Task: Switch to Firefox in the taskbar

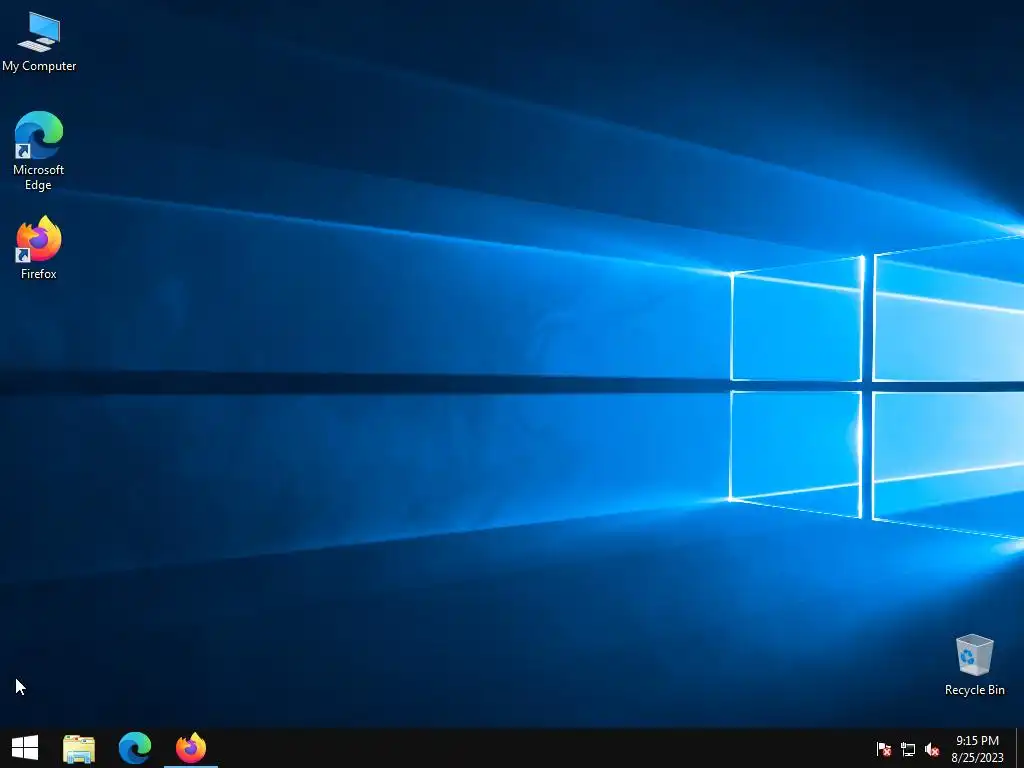Action: pos(191,748)
